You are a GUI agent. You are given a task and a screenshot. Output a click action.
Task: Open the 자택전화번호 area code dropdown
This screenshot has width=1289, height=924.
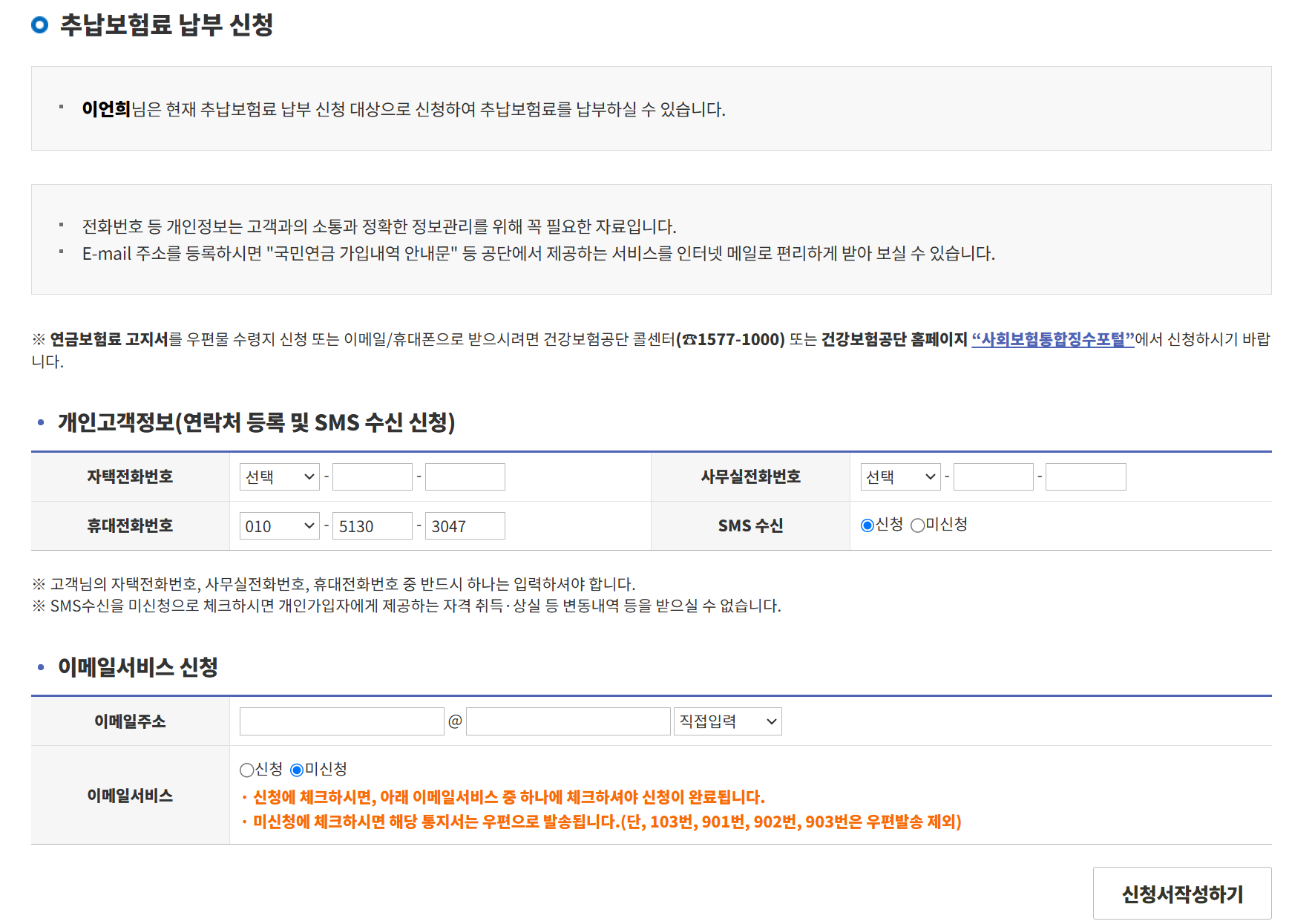(278, 476)
